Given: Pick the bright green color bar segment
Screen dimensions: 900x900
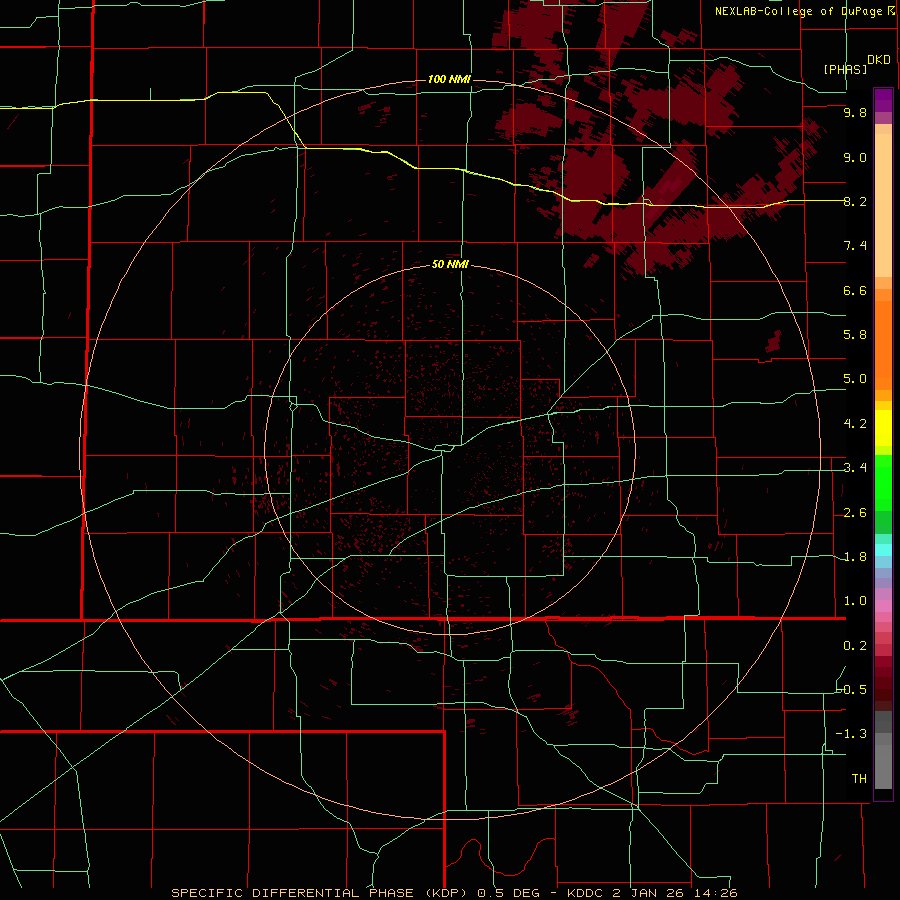Looking at the screenshot, I should (883, 482).
